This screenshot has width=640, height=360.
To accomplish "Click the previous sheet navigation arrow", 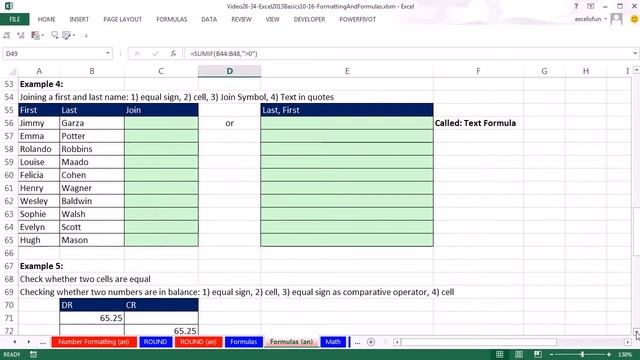I will 15,342.
